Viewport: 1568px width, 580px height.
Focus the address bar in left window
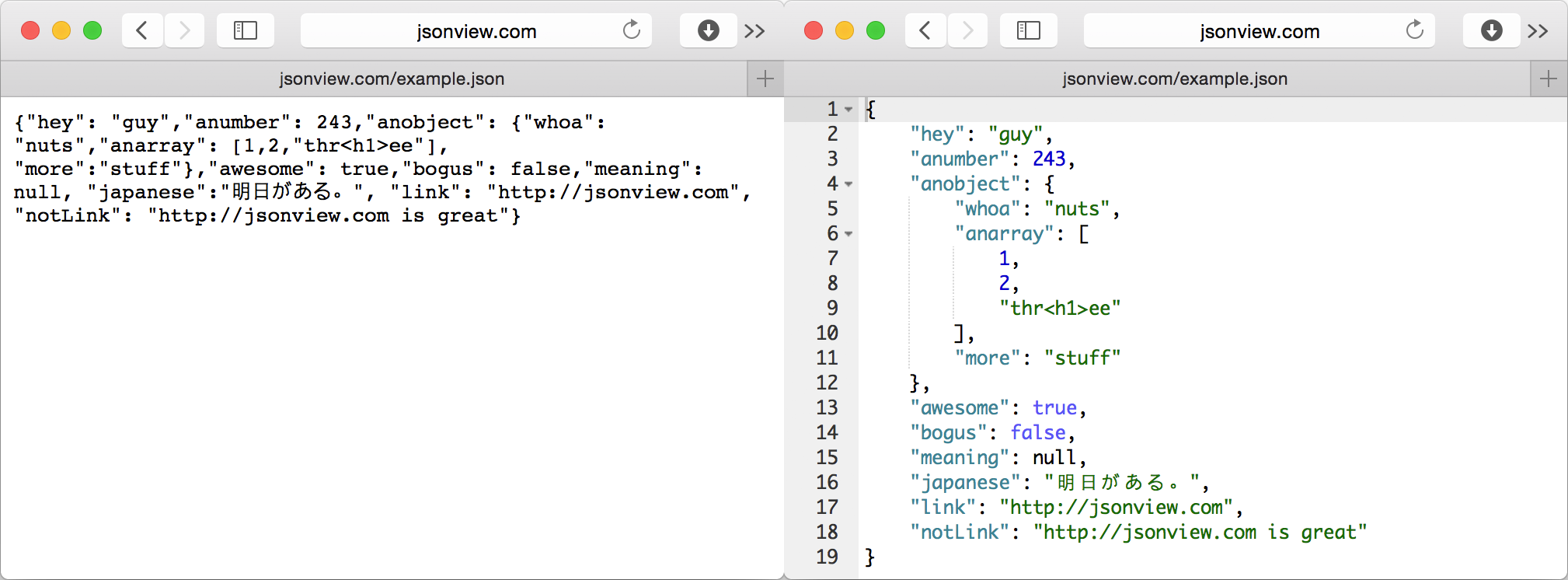pyautogui.click(x=476, y=31)
